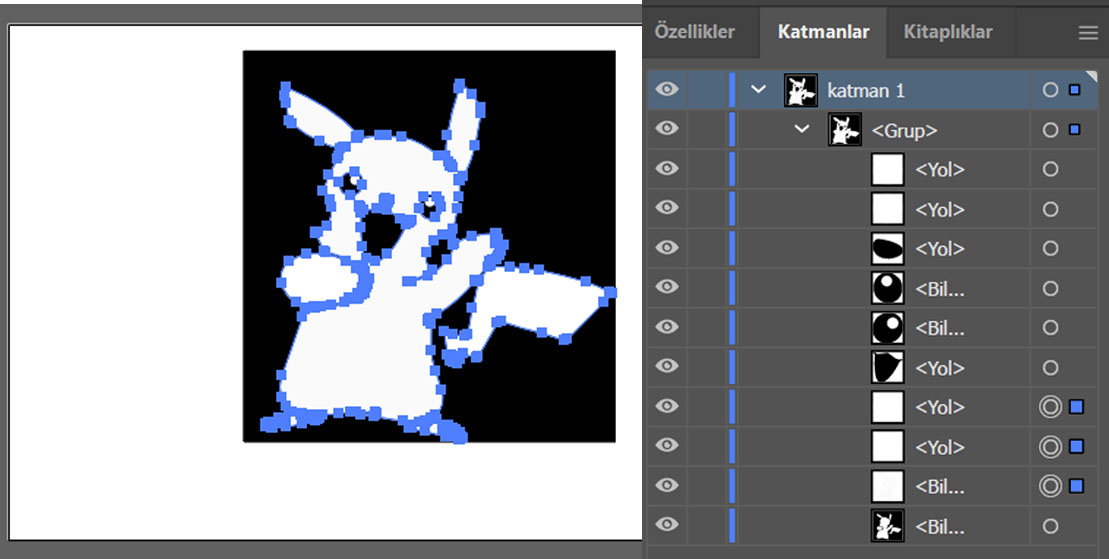Click the shield-shaped <Yol> thumbnail
The height and width of the screenshot is (559, 1109).
tap(888, 367)
